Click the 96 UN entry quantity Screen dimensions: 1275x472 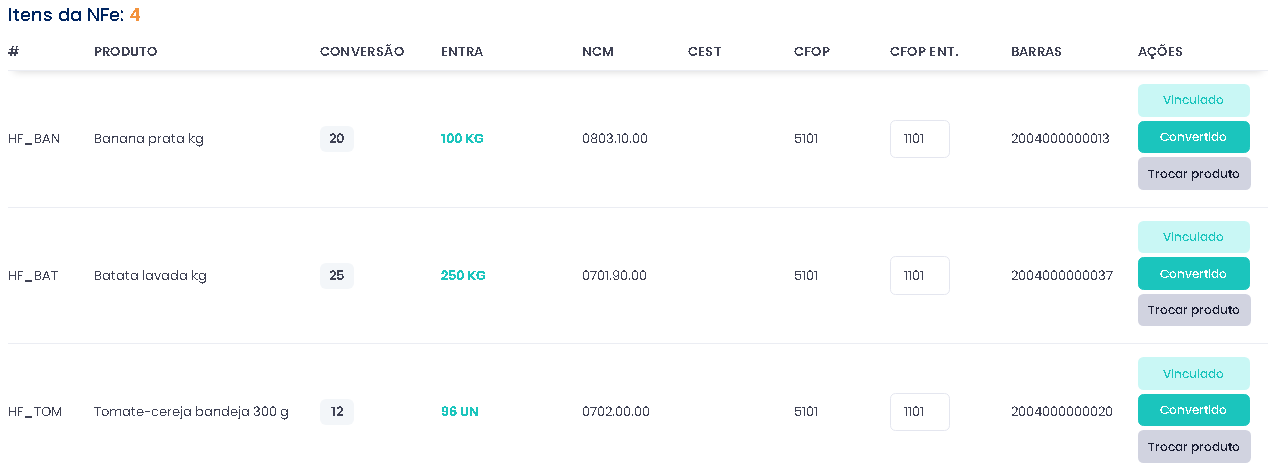tap(459, 412)
